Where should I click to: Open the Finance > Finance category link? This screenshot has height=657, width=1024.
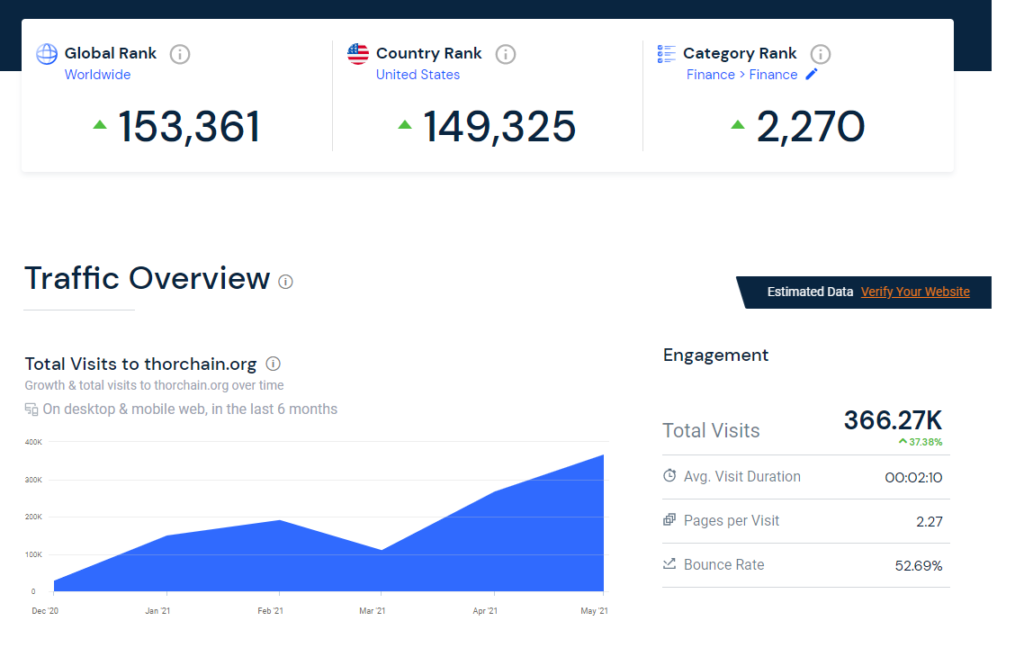tap(742, 74)
